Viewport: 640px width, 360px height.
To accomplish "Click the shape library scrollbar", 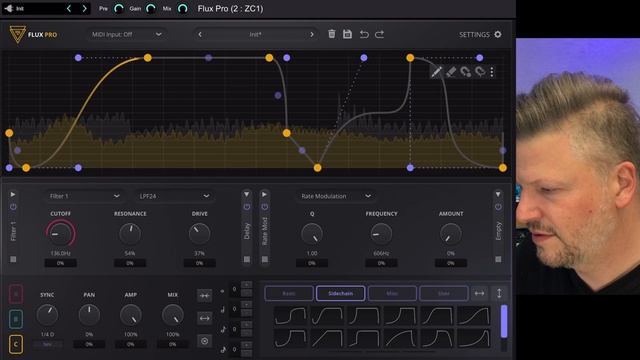I will point(504,322).
